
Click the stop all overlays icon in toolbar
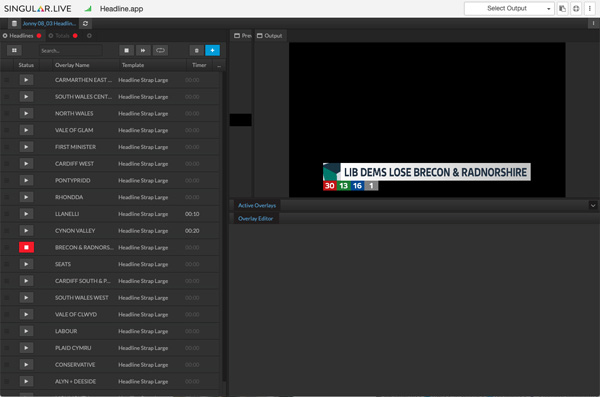[126, 51]
